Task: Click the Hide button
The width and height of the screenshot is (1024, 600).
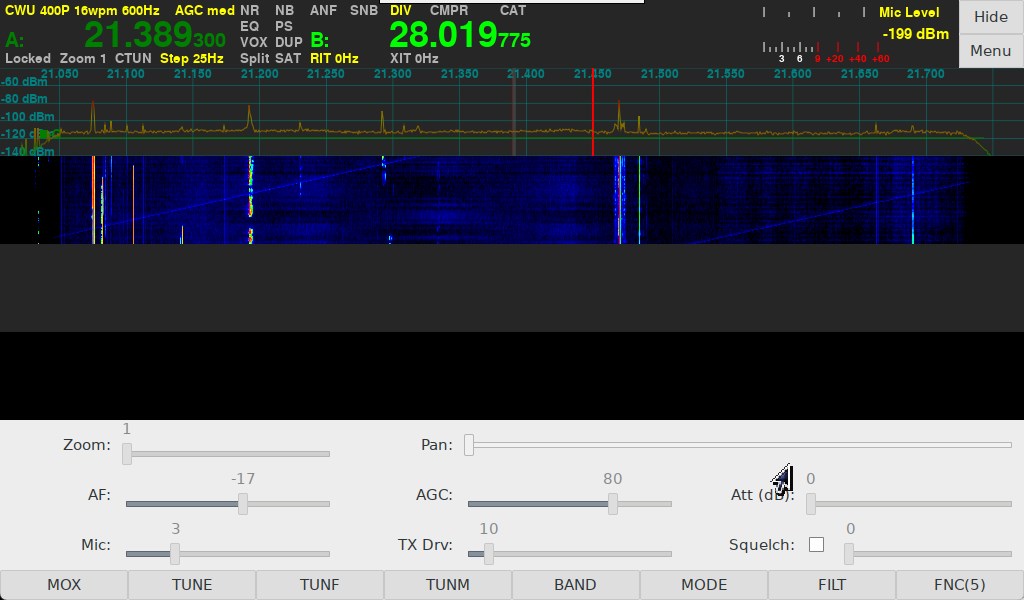Action: pyautogui.click(x=991, y=17)
